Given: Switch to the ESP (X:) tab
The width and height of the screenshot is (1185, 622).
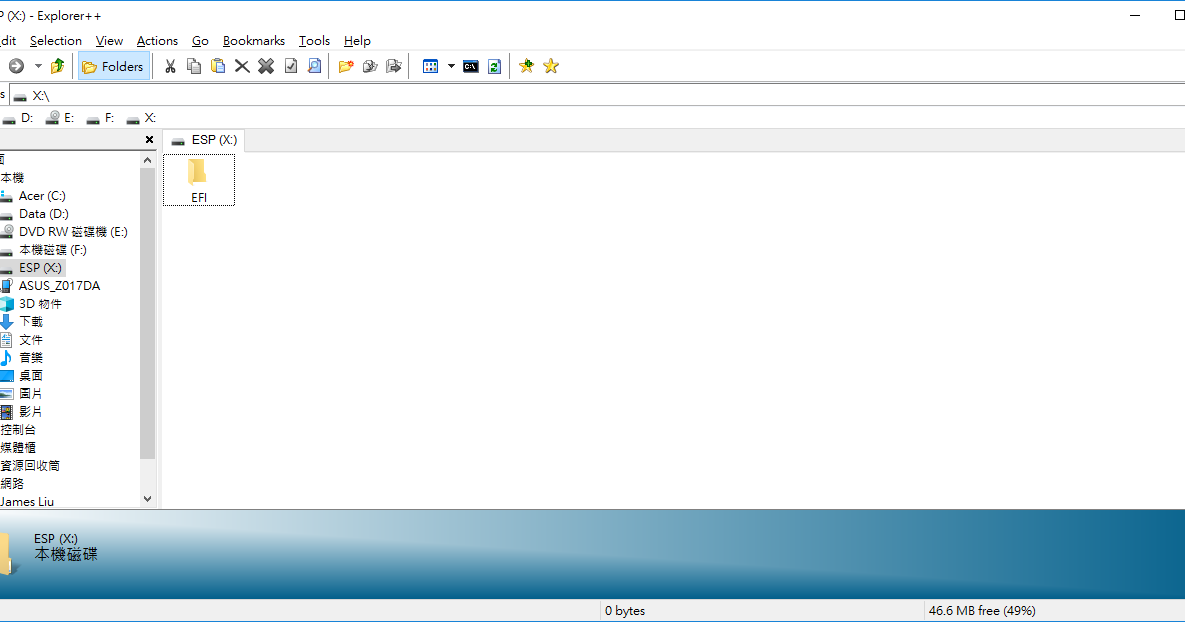Looking at the screenshot, I should 202,140.
